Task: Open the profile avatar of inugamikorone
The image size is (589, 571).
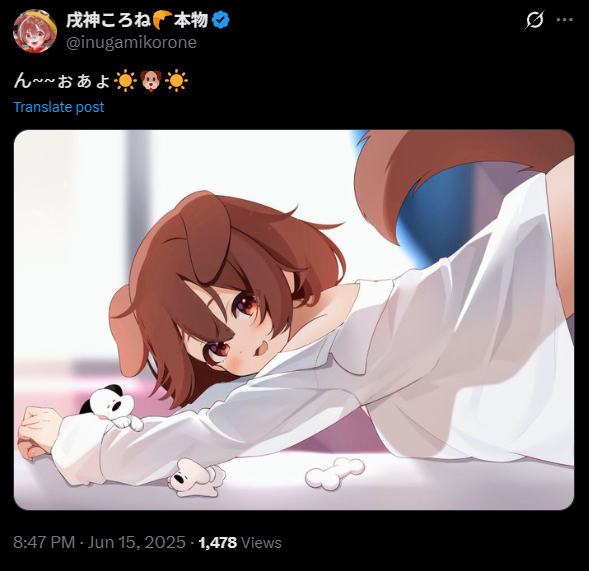Action: 35,31
